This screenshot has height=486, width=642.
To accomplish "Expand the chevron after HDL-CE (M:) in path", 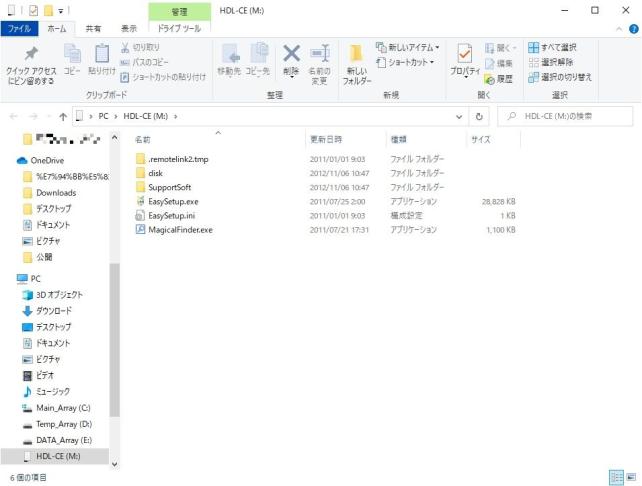I will (x=176, y=117).
